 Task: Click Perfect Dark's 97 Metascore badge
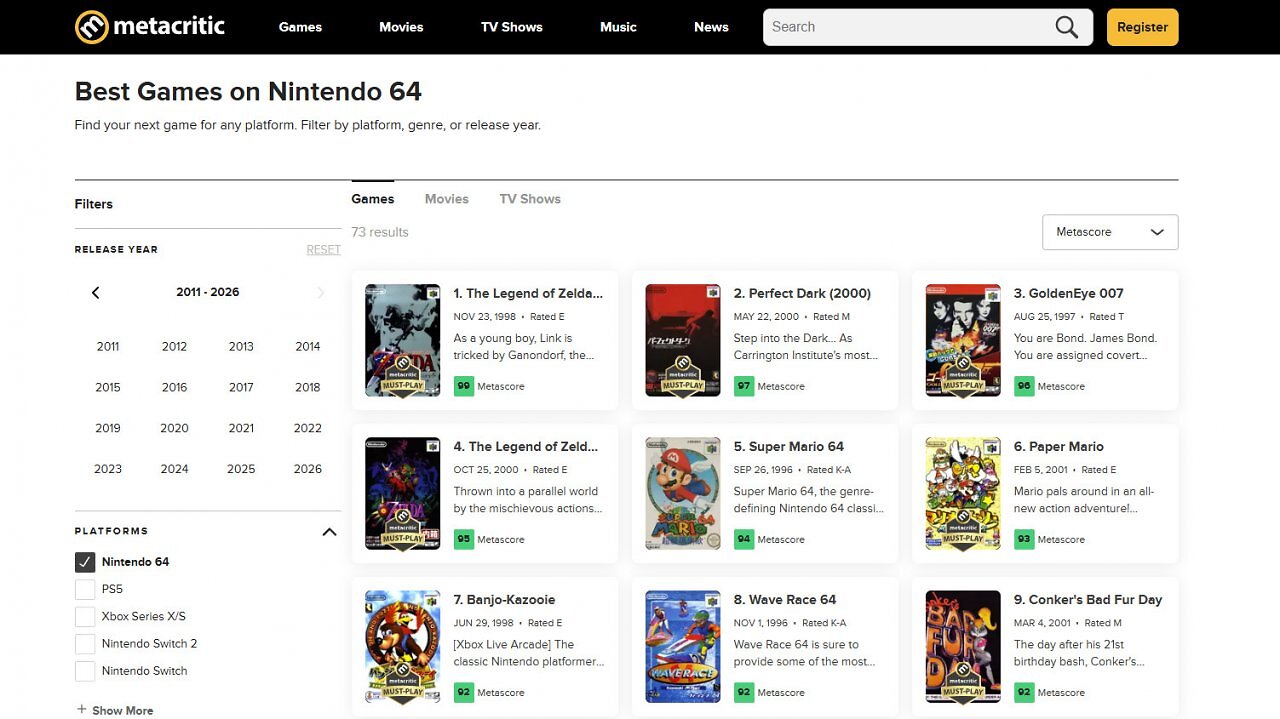click(743, 386)
